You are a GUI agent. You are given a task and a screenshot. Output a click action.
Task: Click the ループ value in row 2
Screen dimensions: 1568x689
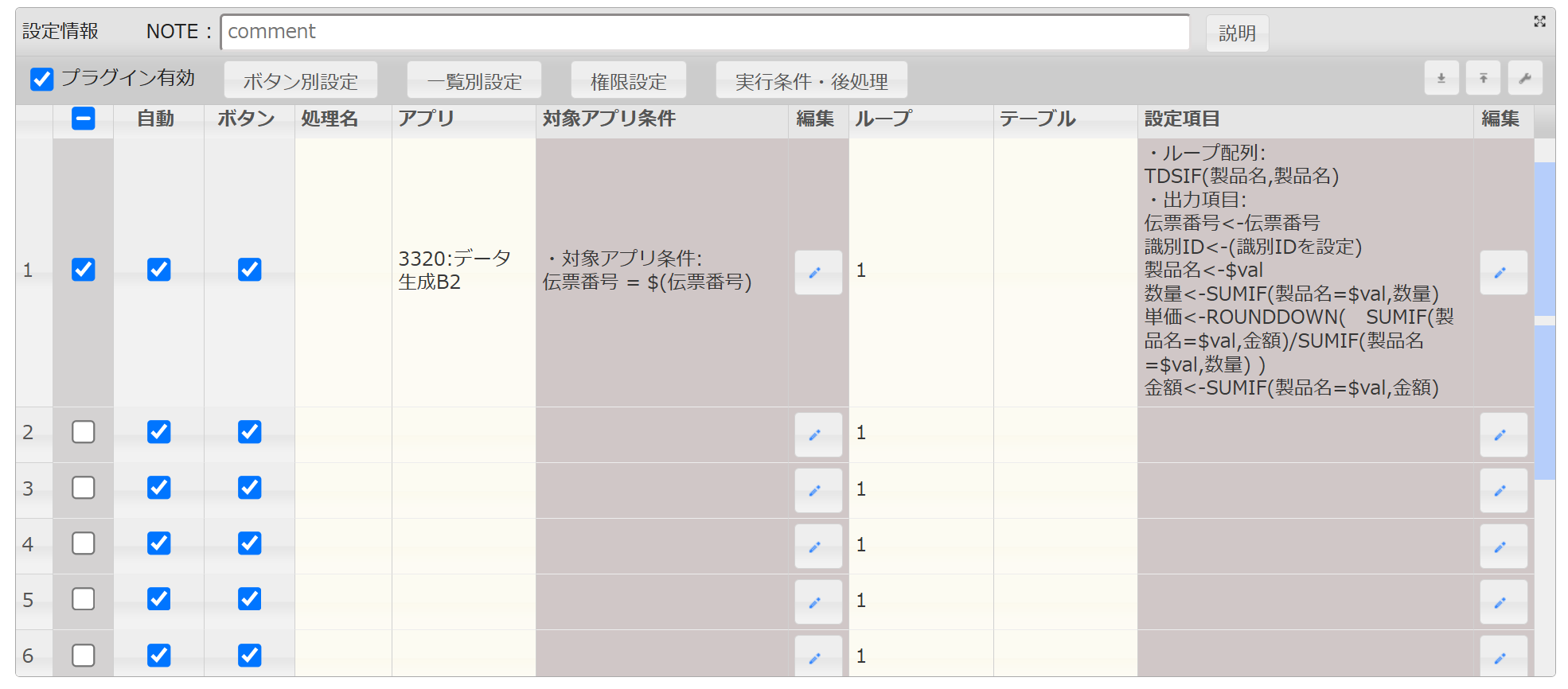[861, 433]
